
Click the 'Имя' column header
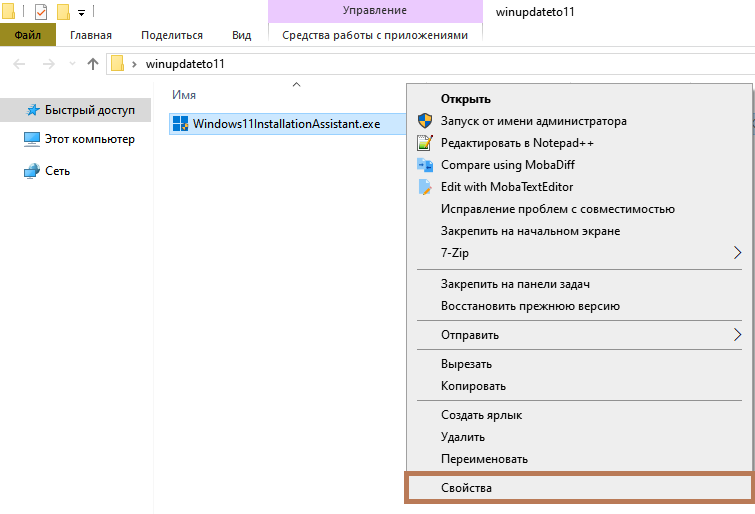pyautogui.click(x=184, y=95)
